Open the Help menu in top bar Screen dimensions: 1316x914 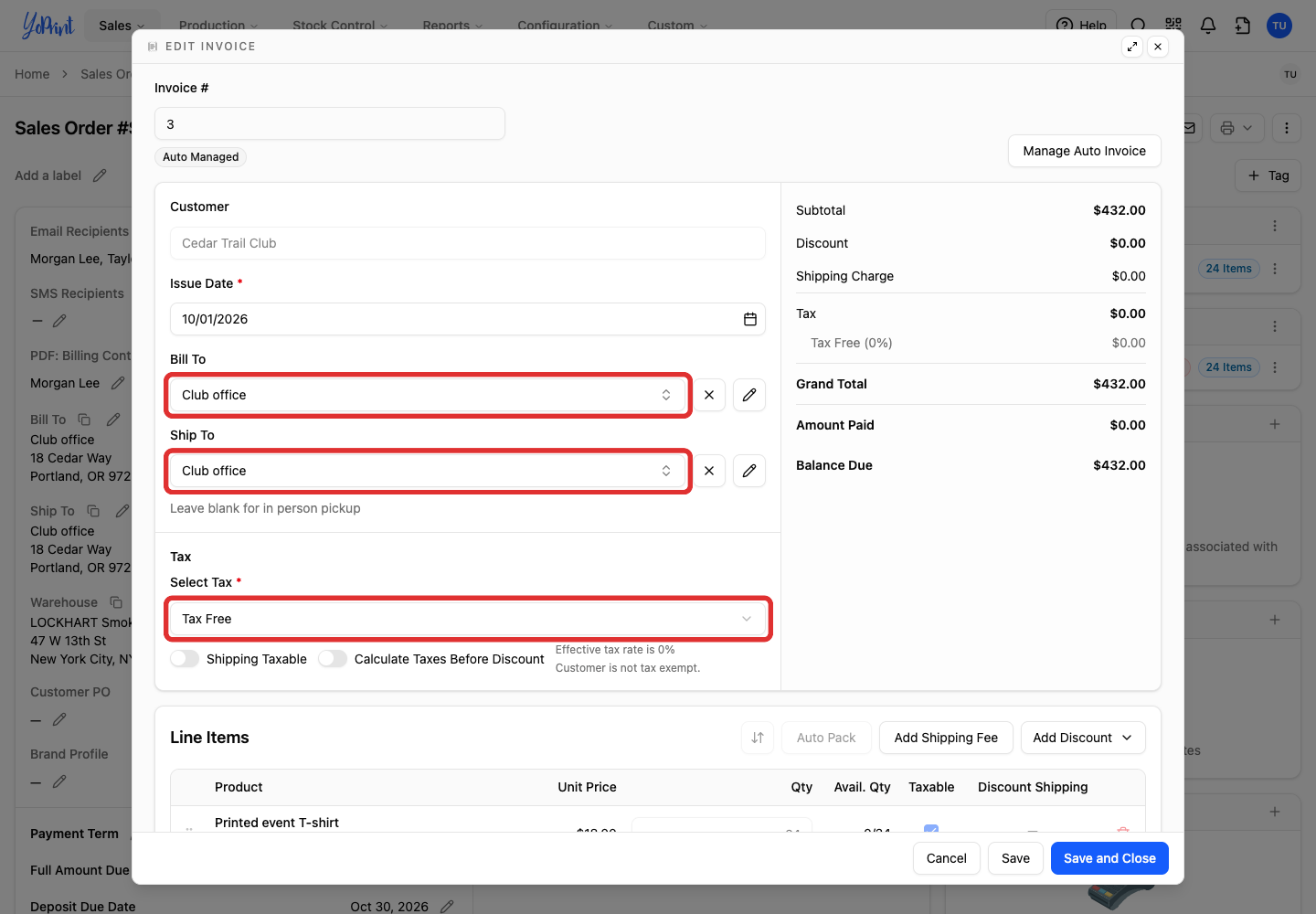click(x=1081, y=26)
